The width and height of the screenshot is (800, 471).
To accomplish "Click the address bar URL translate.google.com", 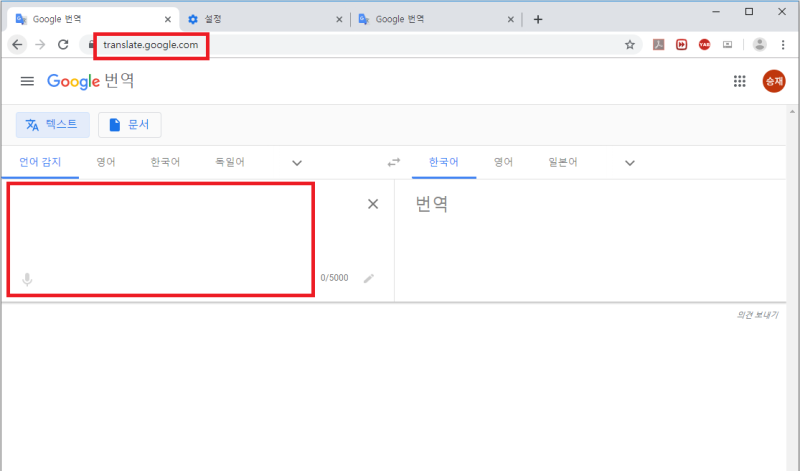I will [151, 45].
